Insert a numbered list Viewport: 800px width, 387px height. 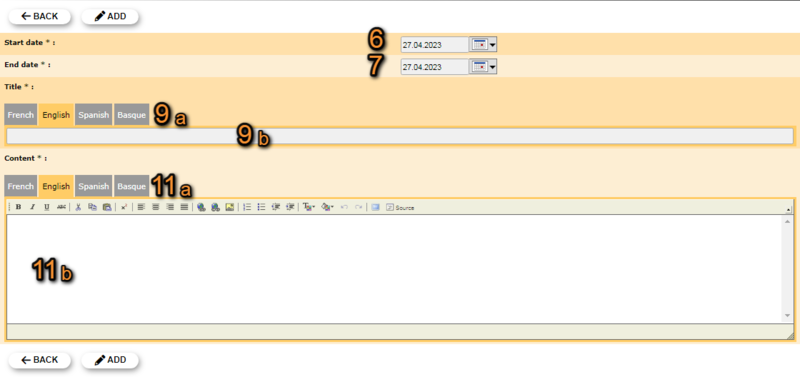(x=247, y=207)
